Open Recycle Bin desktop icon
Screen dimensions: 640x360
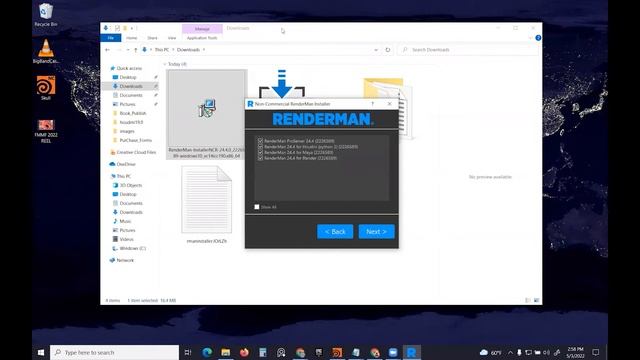click(x=46, y=15)
